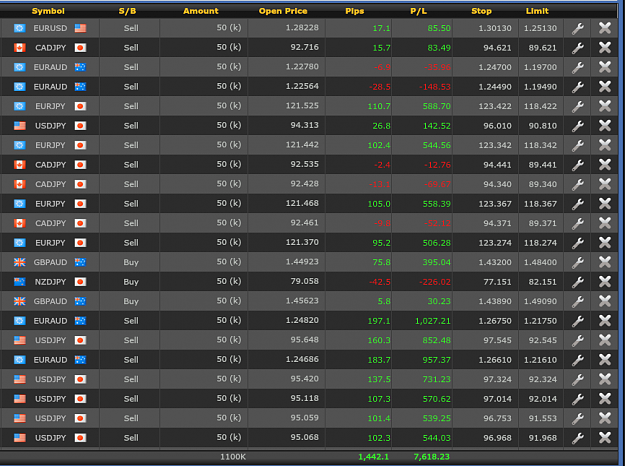Viewport: 625px width, 466px height.
Task: Click stop value 77.151 for NZDJPY
Action: click(x=497, y=282)
